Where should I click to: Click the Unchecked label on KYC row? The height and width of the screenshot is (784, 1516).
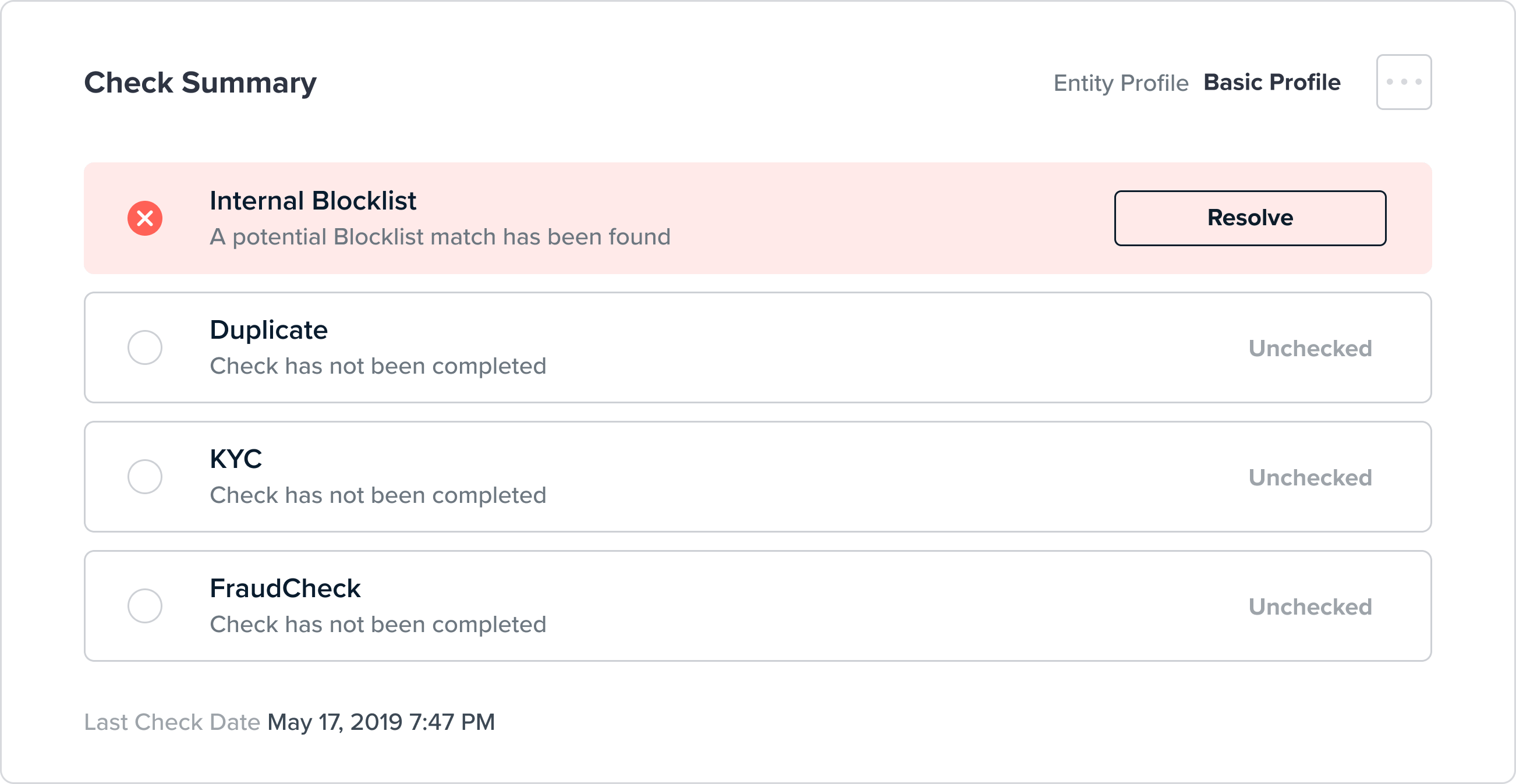[1309, 477]
